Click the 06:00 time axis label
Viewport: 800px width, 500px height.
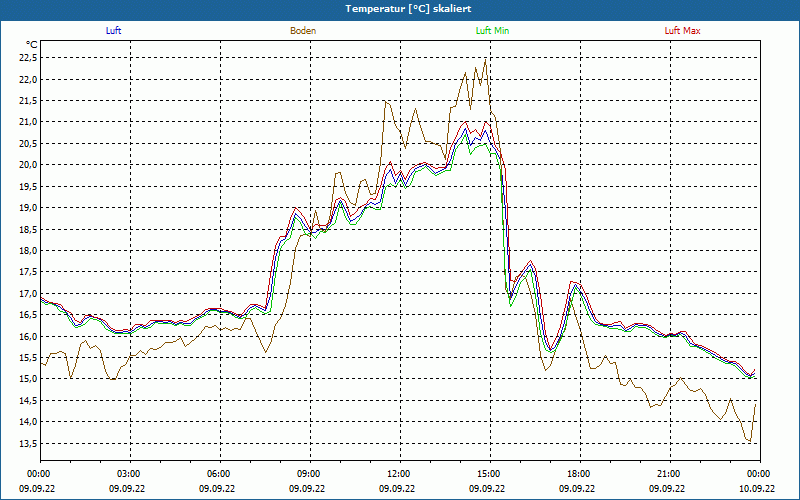pyautogui.click(x=220, y=474)
